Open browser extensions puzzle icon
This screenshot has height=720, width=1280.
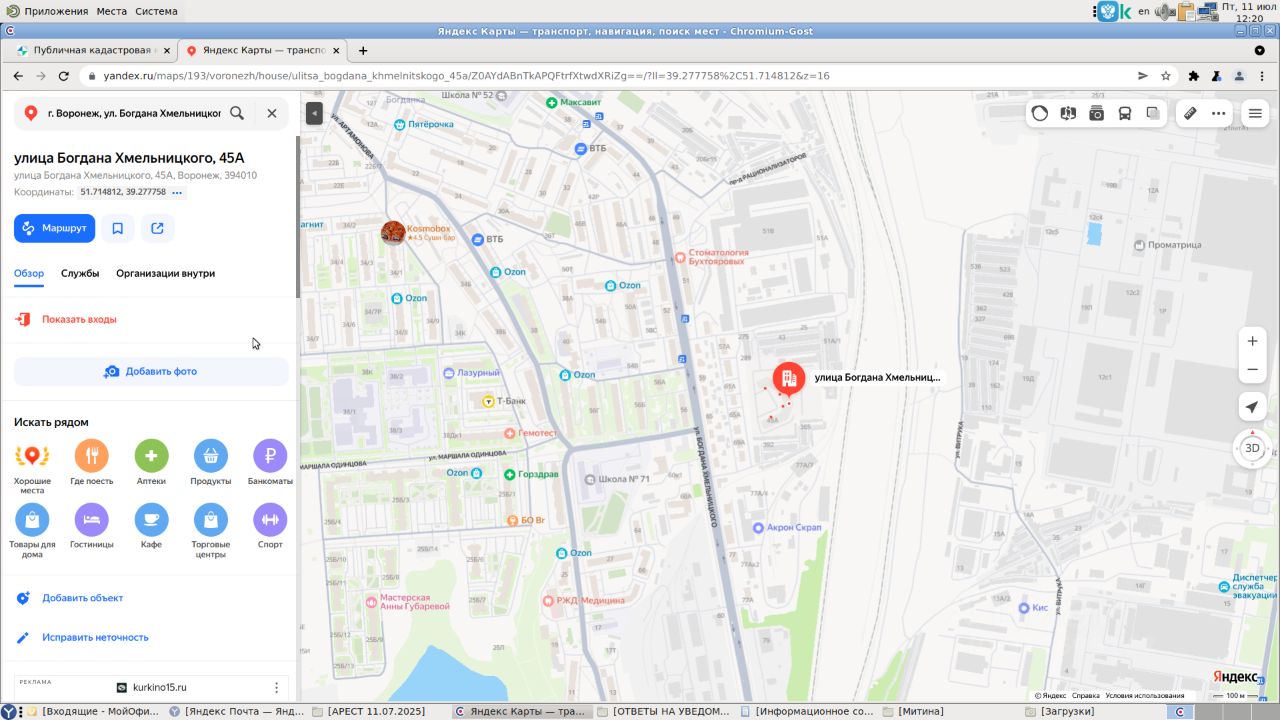[x=1194, y=75]
